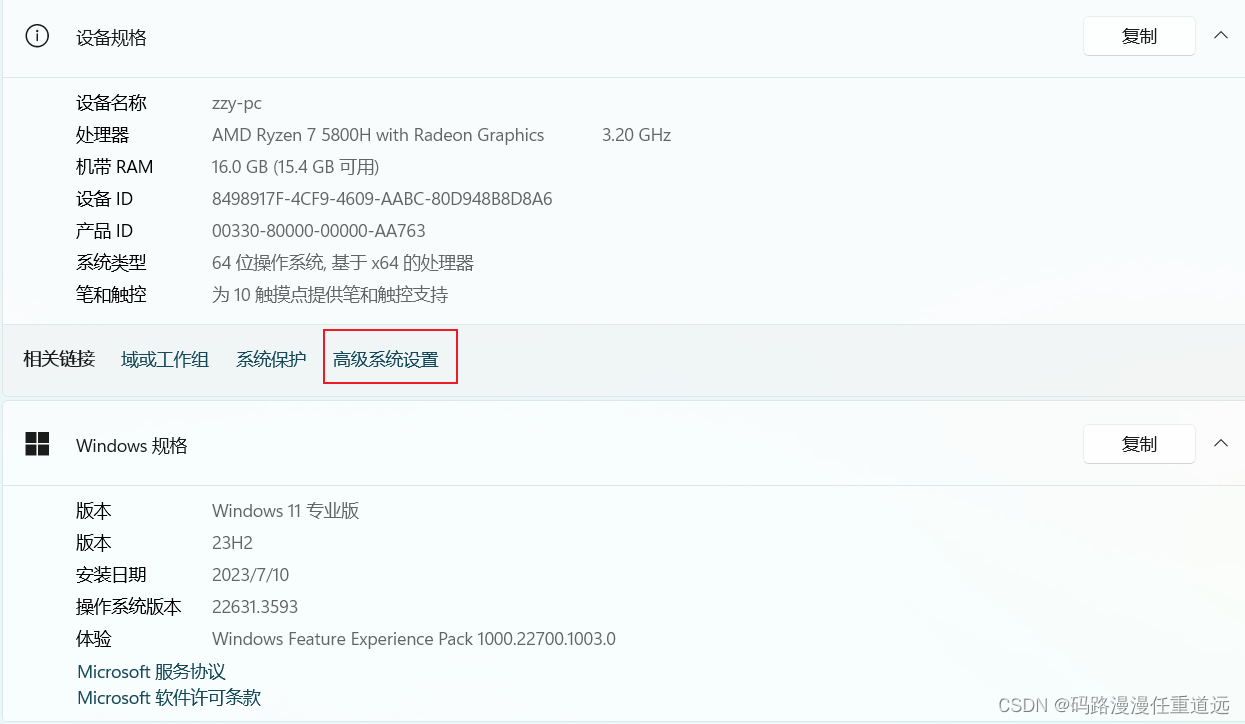Select the 产品 ID value text
The height and width of the screenshot is (724, 1245).
319,230
